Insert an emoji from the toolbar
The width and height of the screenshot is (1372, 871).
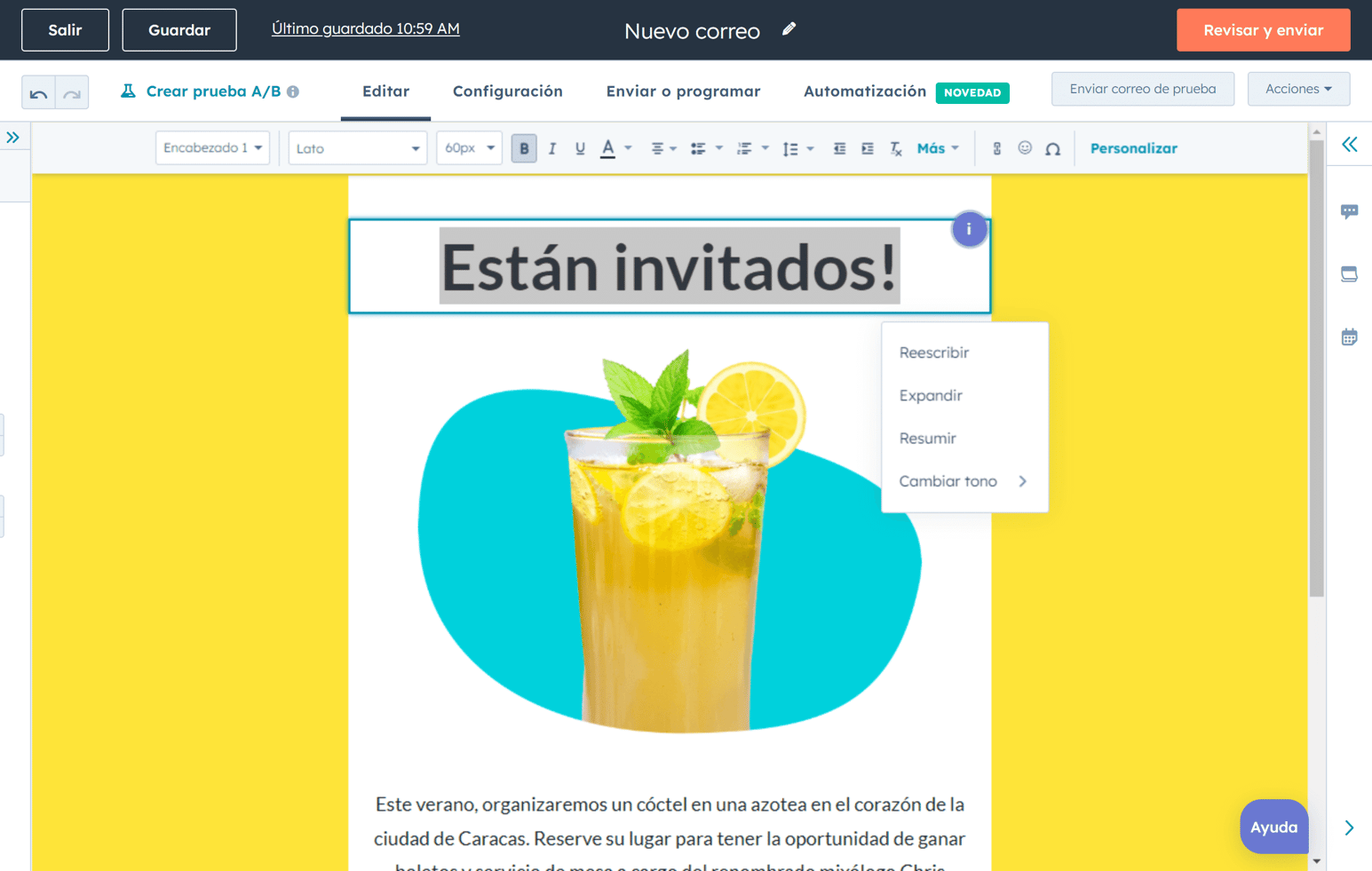[1025, 148]
